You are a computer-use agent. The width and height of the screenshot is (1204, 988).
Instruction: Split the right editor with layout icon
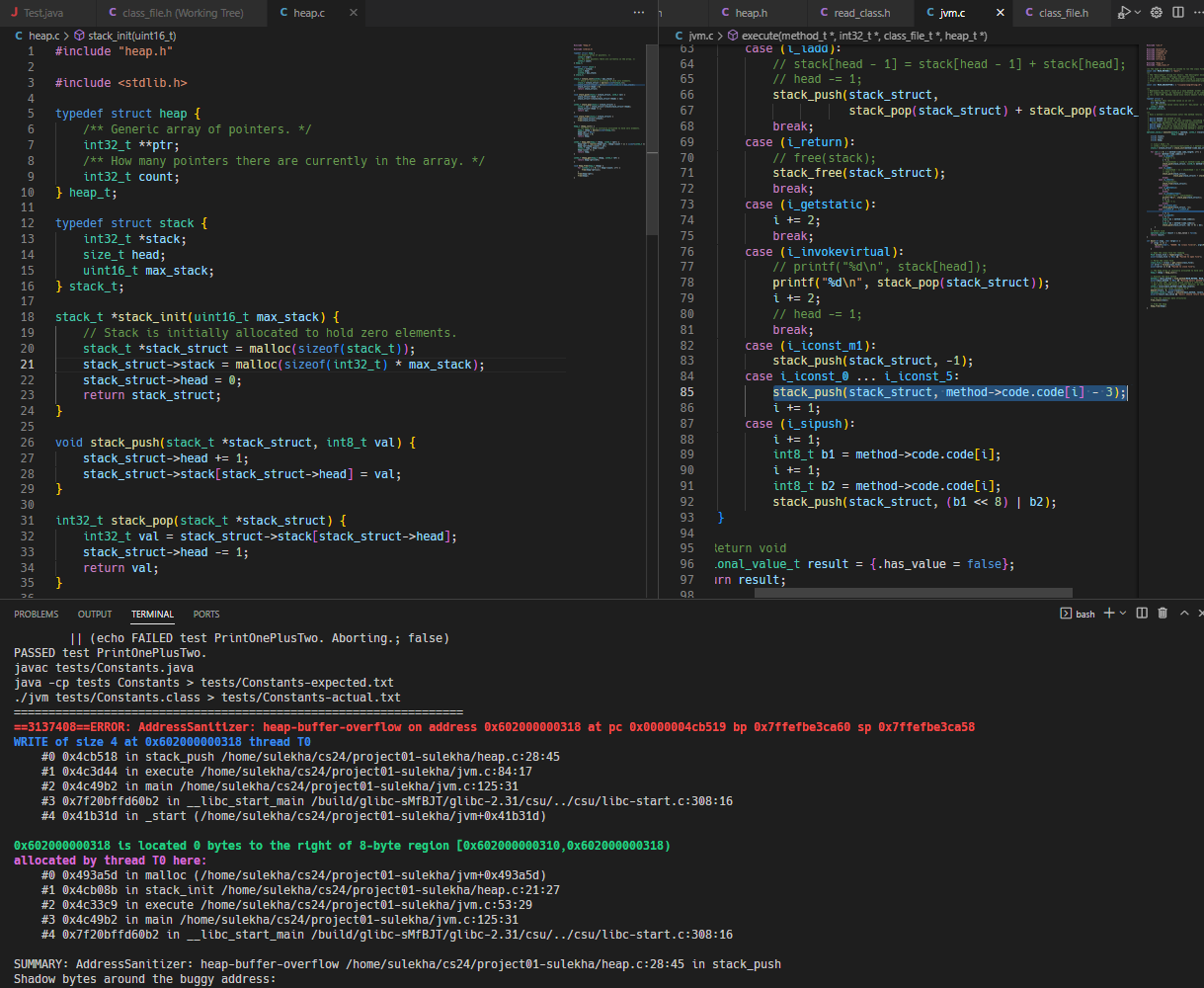click(x=1176, y=13)
